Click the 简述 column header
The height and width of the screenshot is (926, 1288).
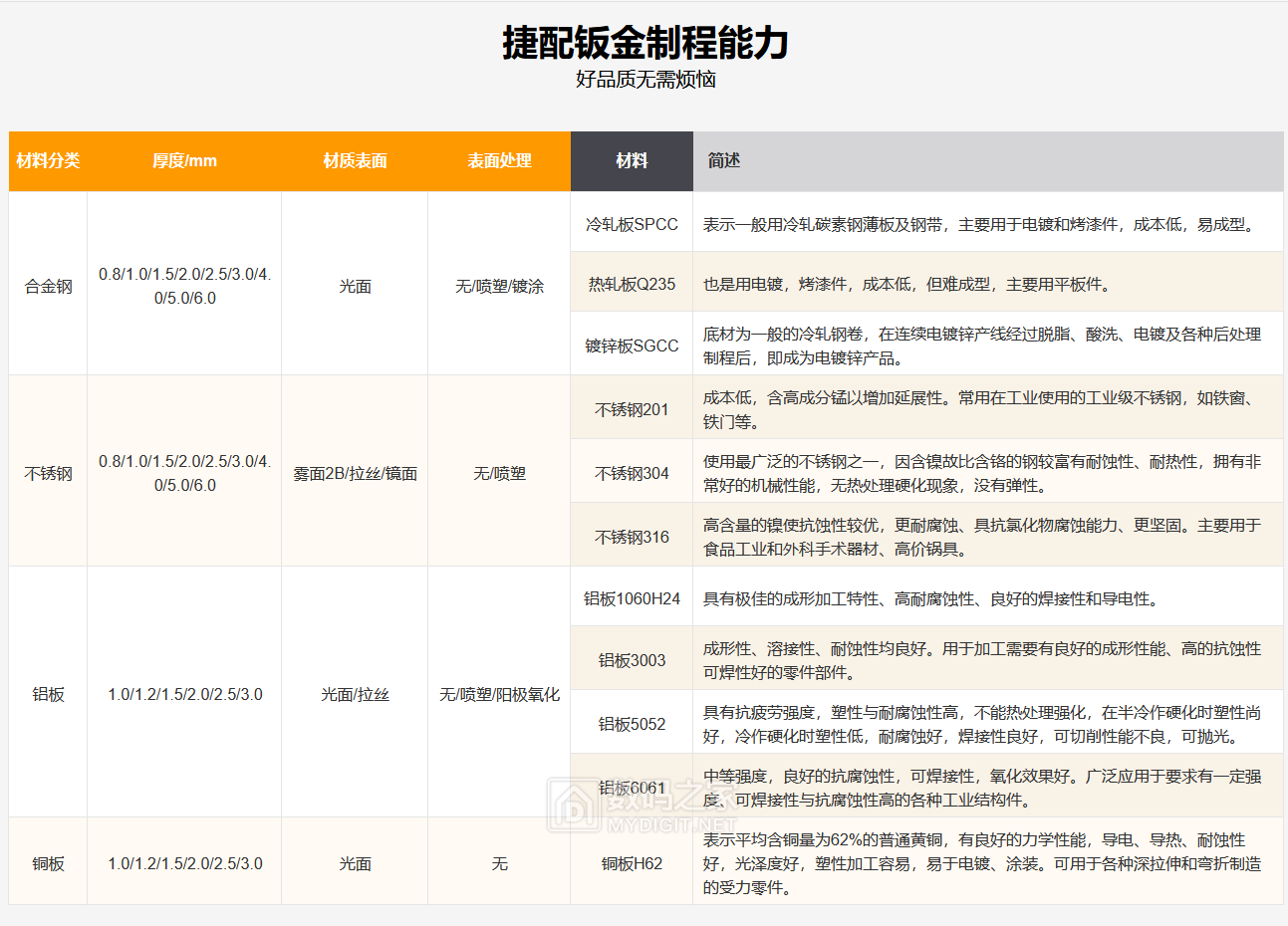click(x=988, y=160)
